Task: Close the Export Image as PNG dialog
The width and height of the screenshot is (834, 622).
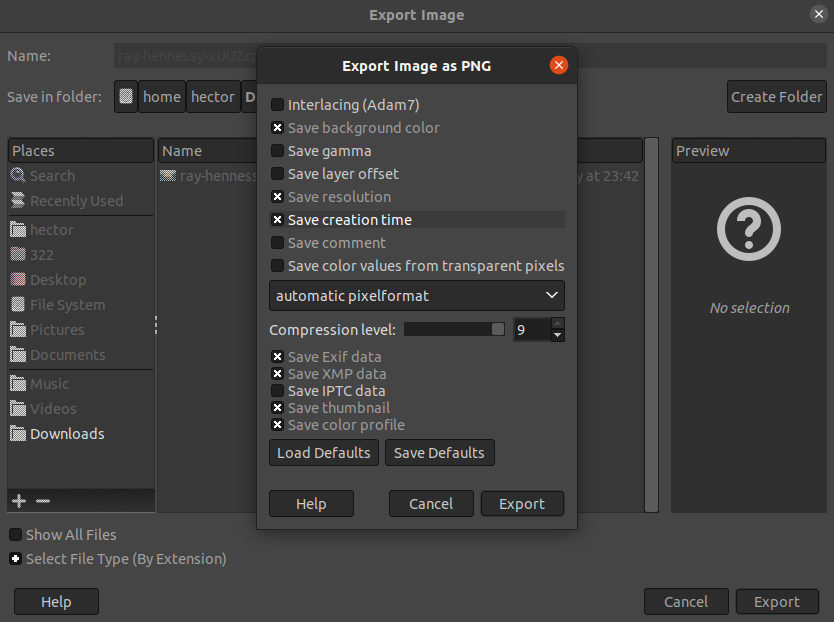Action: [559, 66]
